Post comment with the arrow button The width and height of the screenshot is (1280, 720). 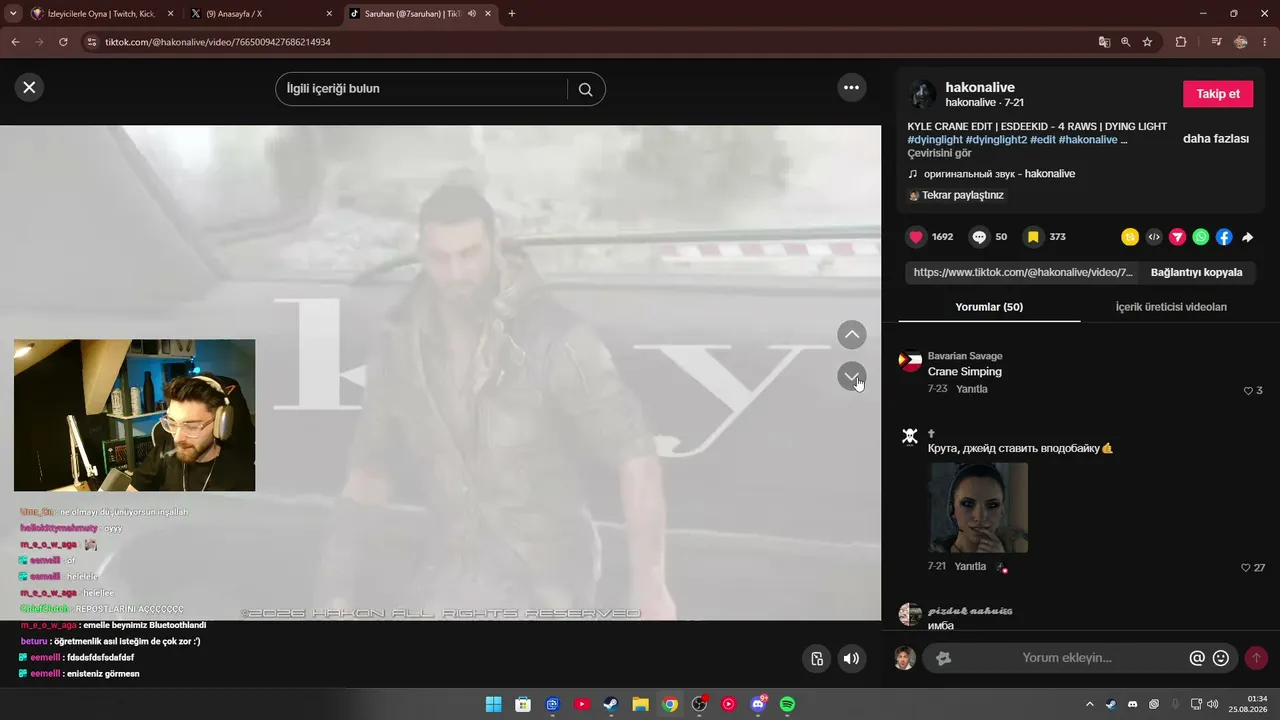[x=1256, y=658]
